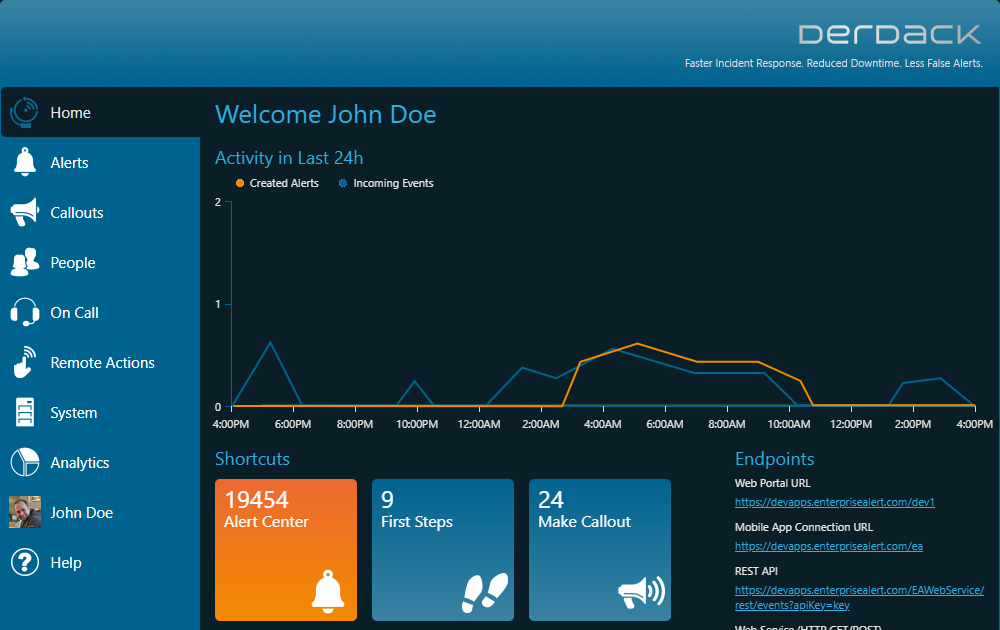Click the orange Created Alerts legend dot

click(240, 183)
